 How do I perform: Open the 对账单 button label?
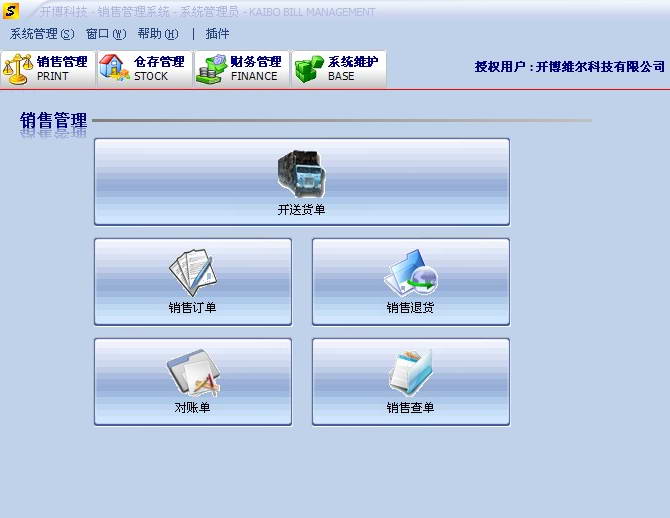tap(192, 408)
